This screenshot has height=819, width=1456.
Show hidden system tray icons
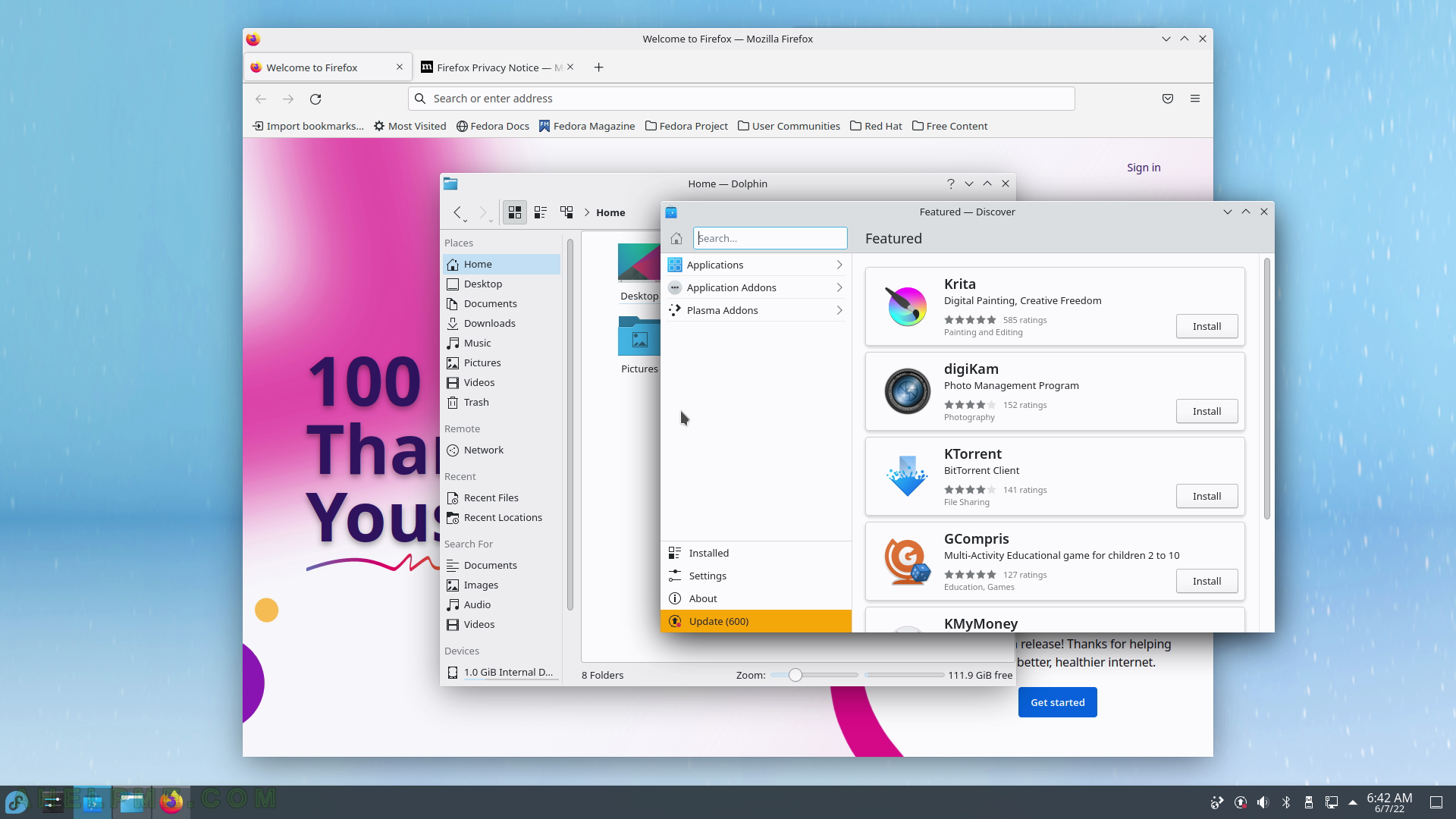(1353, 802)
